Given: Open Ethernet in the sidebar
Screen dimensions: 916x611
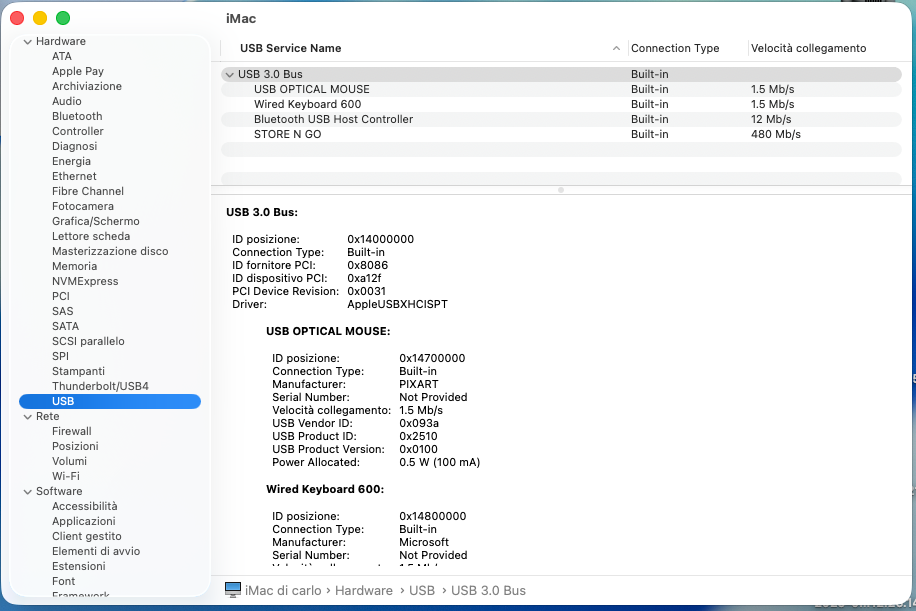Looking at the screenshot, I should point(74,176).
